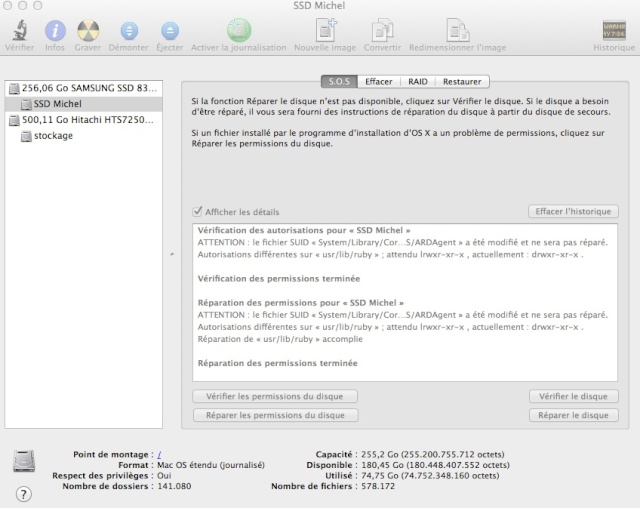Click the Vérifier le disque button
Image resolution: width=640 pixels, height=508 pixels.
pyautogui.click(x=573, y=396)
